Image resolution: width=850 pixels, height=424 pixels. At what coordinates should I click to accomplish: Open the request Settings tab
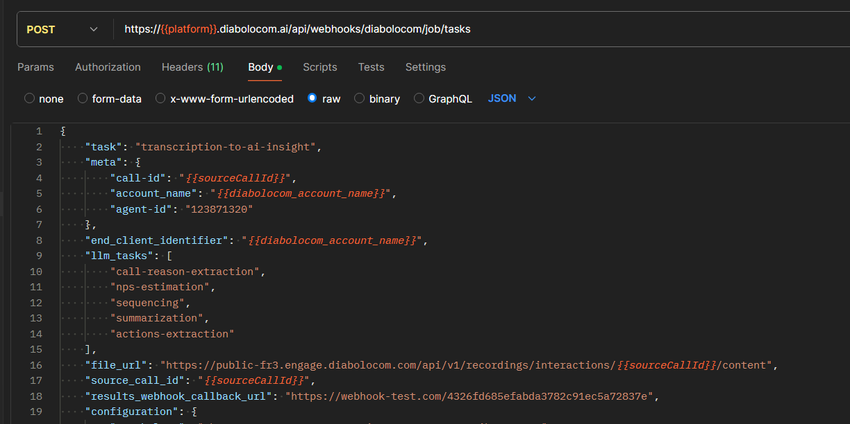pos(425,67)
